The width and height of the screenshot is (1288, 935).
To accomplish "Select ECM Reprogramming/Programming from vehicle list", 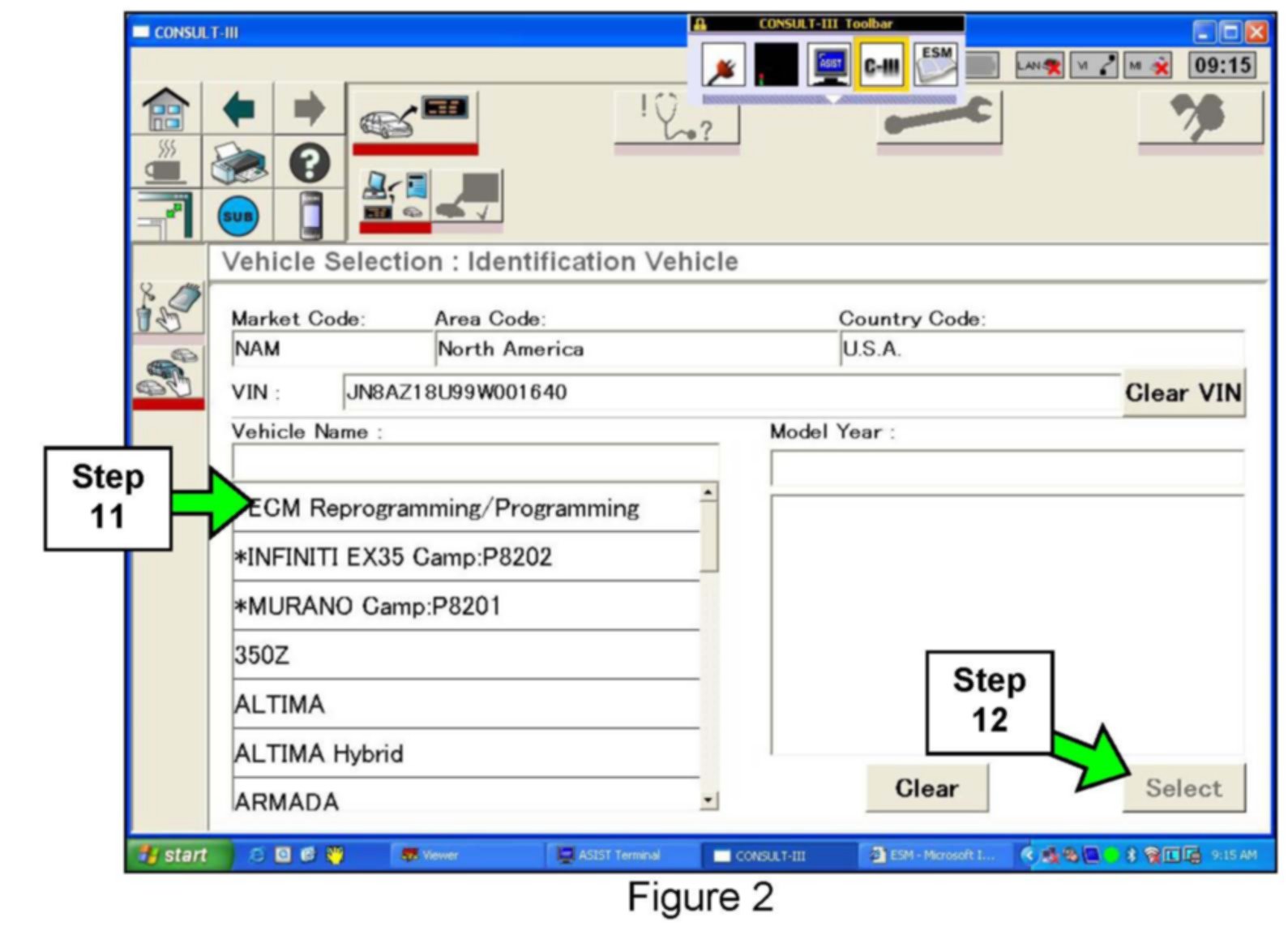I will [466, 508].
